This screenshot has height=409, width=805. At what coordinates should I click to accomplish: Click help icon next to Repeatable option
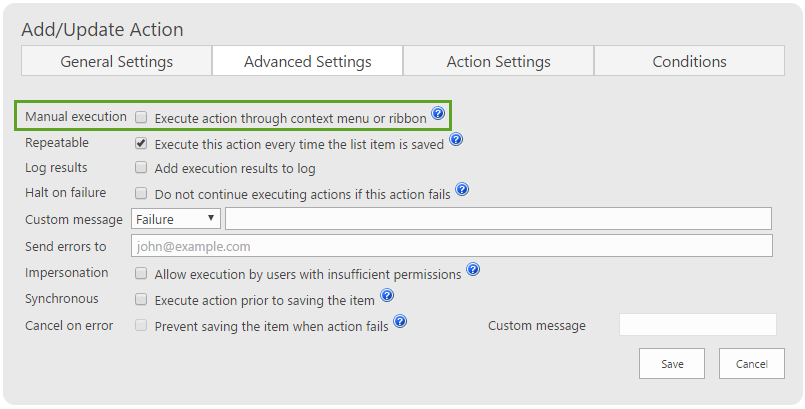[x=456, y=139]
